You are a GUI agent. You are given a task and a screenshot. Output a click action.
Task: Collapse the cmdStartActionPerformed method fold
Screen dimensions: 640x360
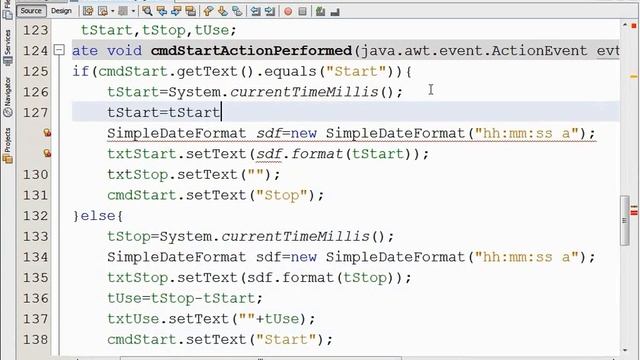click(59, 50)
